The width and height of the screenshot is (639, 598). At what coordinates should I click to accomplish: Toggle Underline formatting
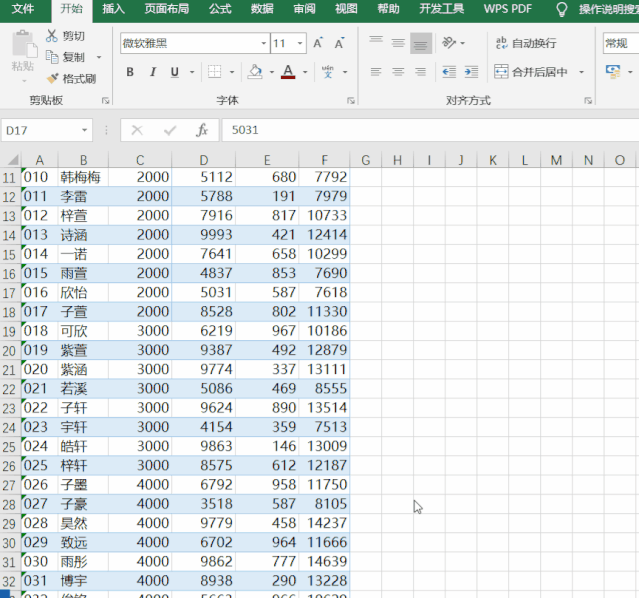click(x=175, y=72)
